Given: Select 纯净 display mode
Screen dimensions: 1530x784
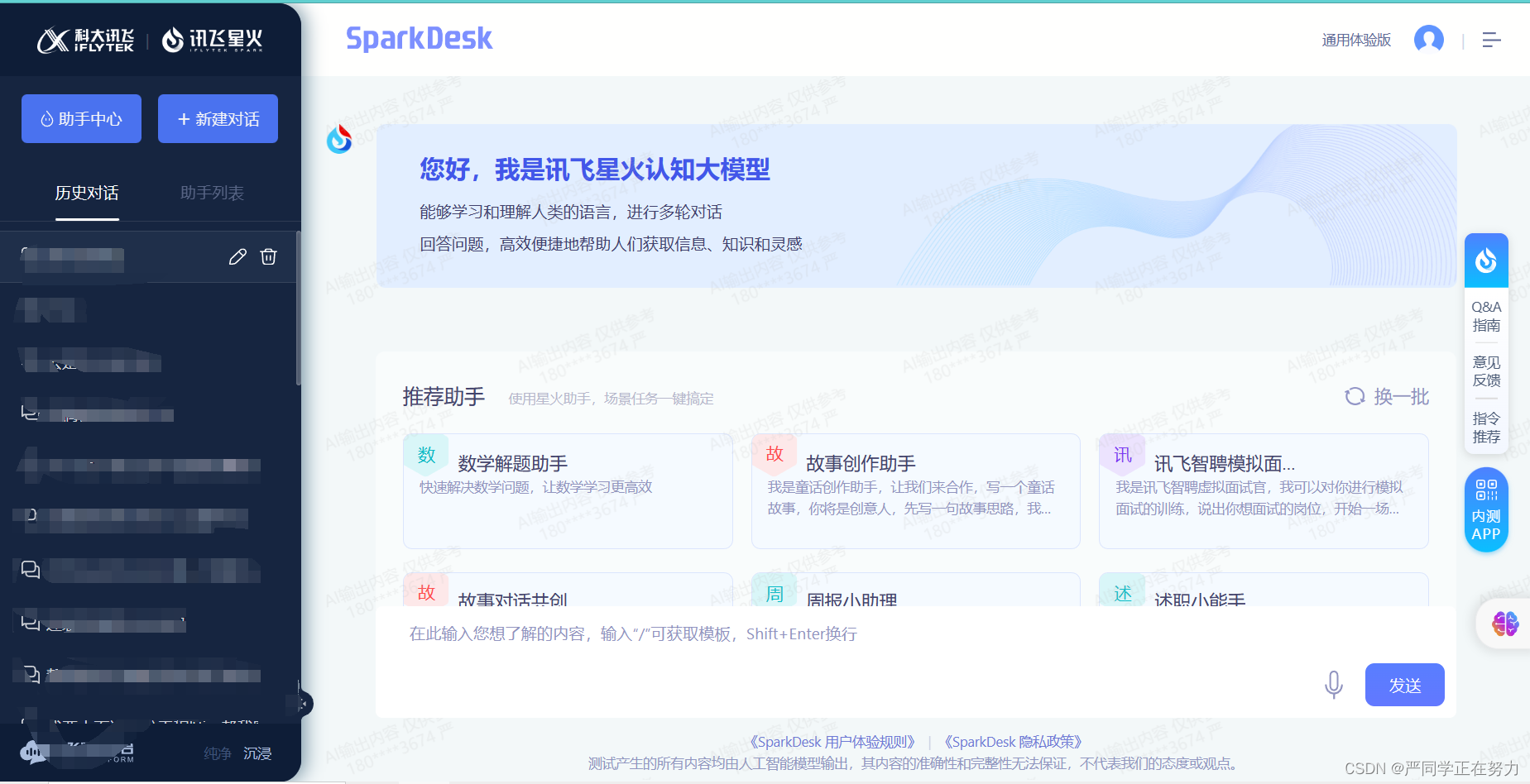Looking at the screenshot, I should click(x=218, y=753).
